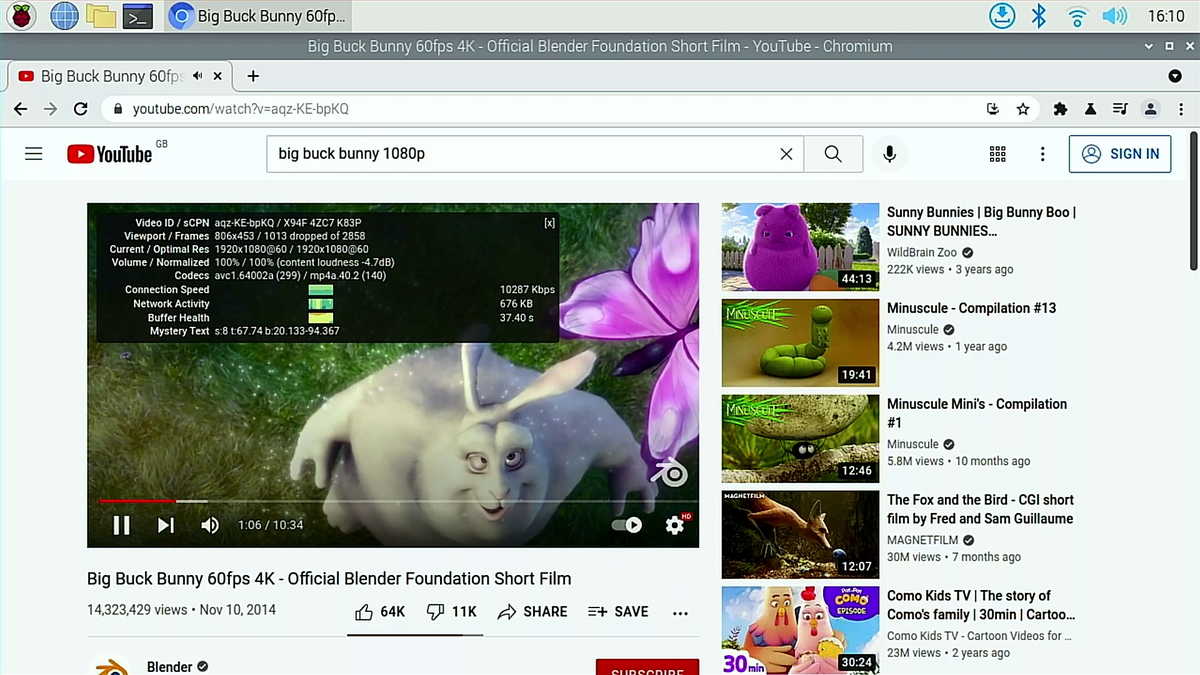Open the YouTube apps grid
Image resolution: width=1200 pixels, height=675 pixels.
pyautogui.click(x=997, y=154)
